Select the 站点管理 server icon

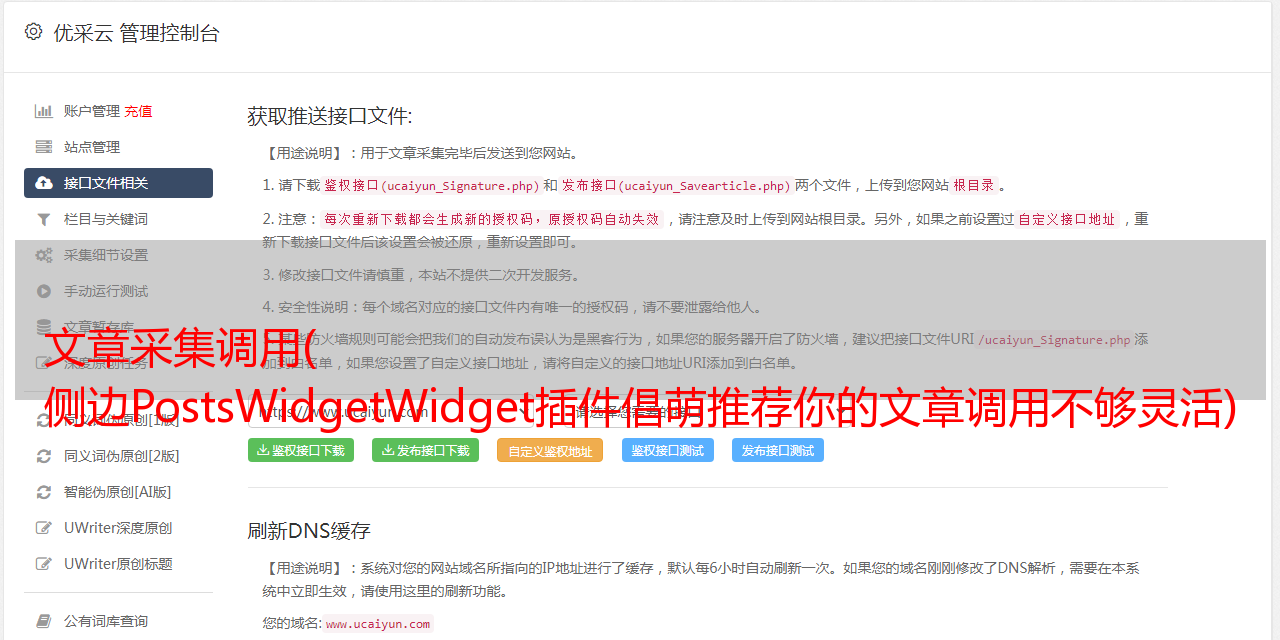[x=44, y=147]
